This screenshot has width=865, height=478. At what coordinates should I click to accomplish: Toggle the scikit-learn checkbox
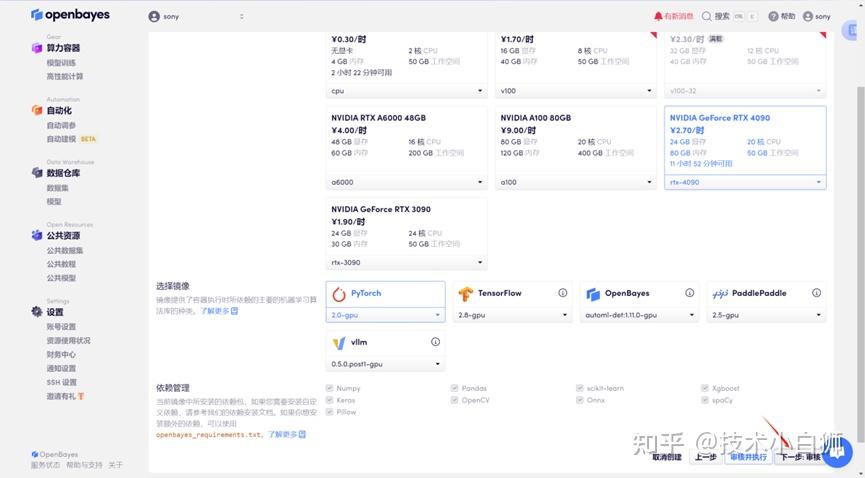point(580,388)
